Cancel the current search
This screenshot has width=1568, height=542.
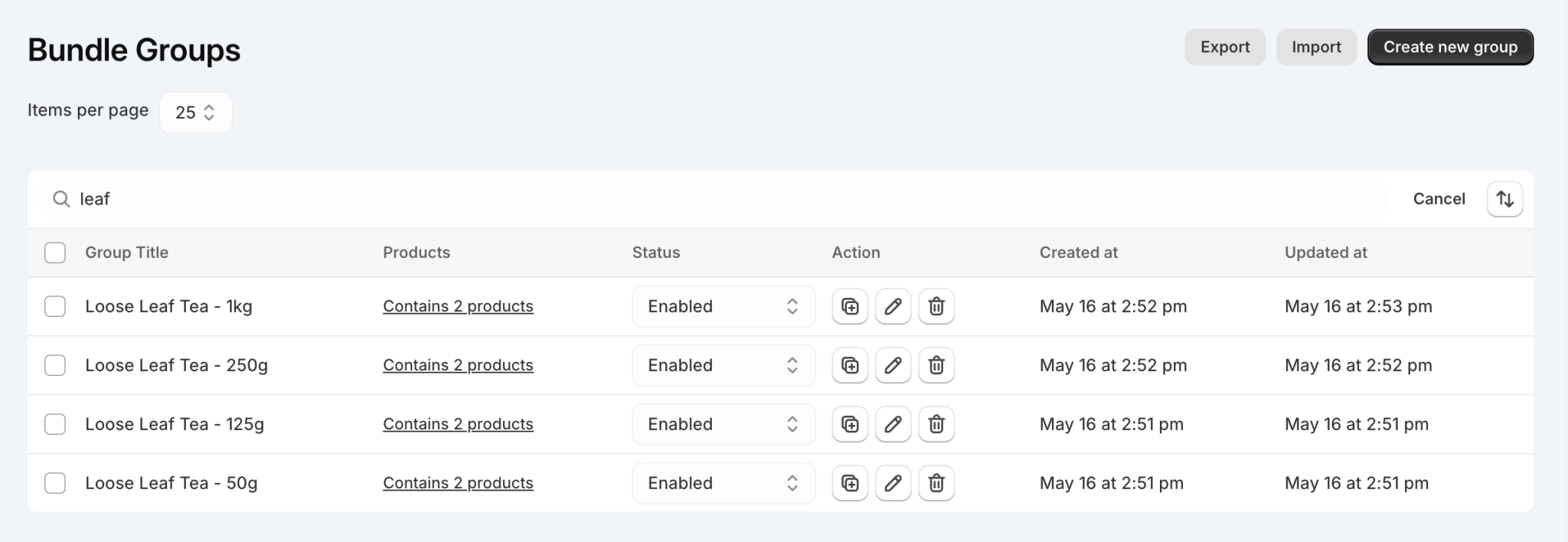pyautogui.click(x=1439, y=199)
